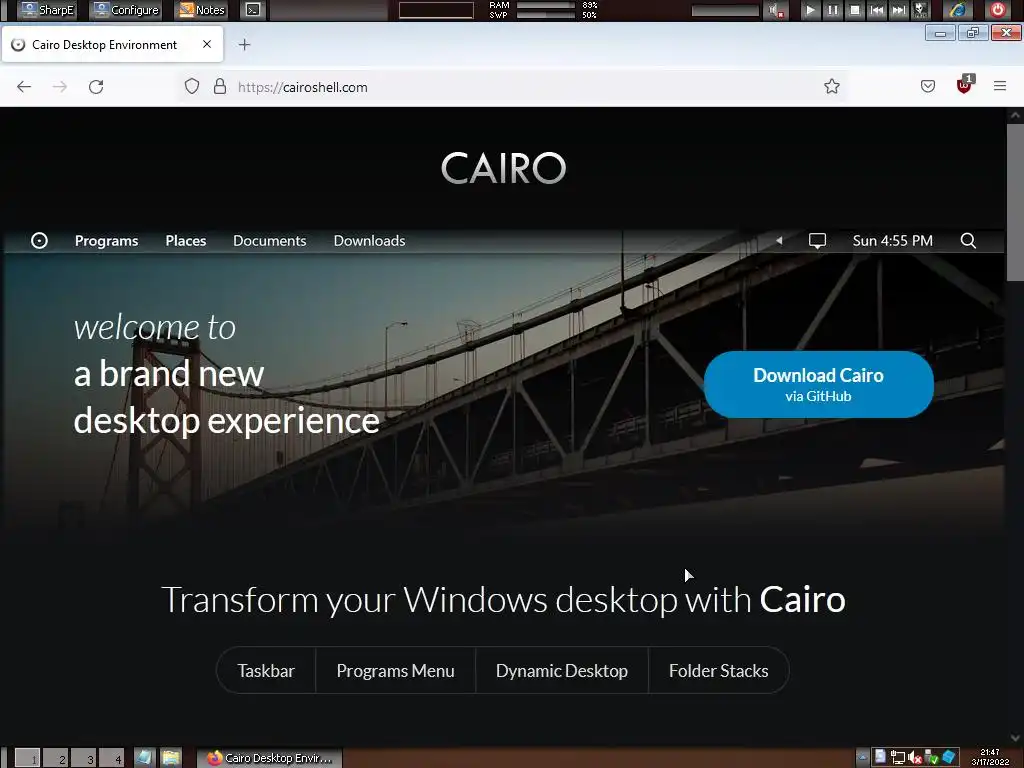Image resolution: width=1024 pixels, height=768 pixels.
Task: Click the Cairo Desktop Envir... taskbar button
Action: pyautogui.click(x=269, y=758)
